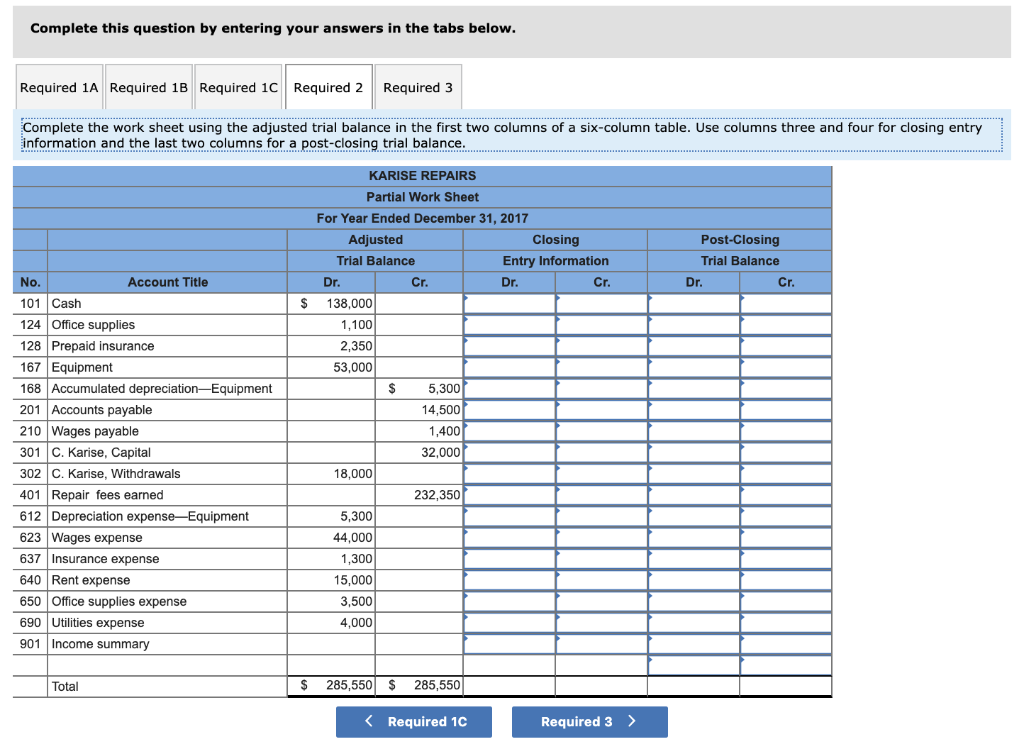
Task: Click the Closing Cr. cell for Office supplies
Action: (601, 324)
